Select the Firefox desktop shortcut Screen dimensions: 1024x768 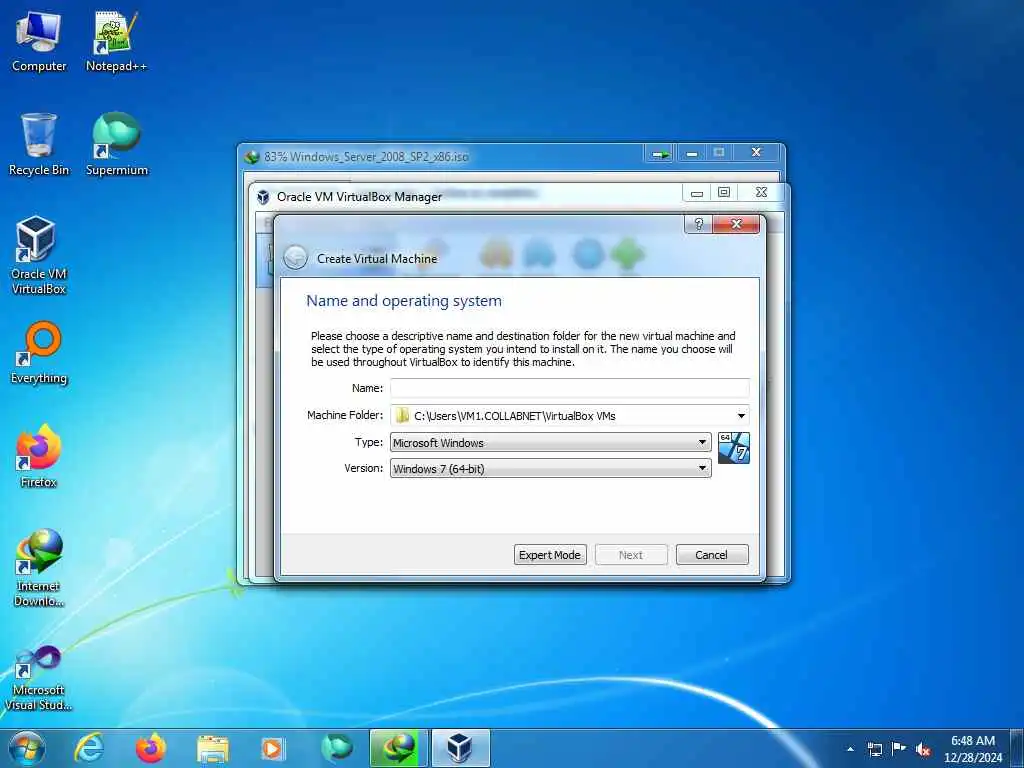(x=39, y=456)
